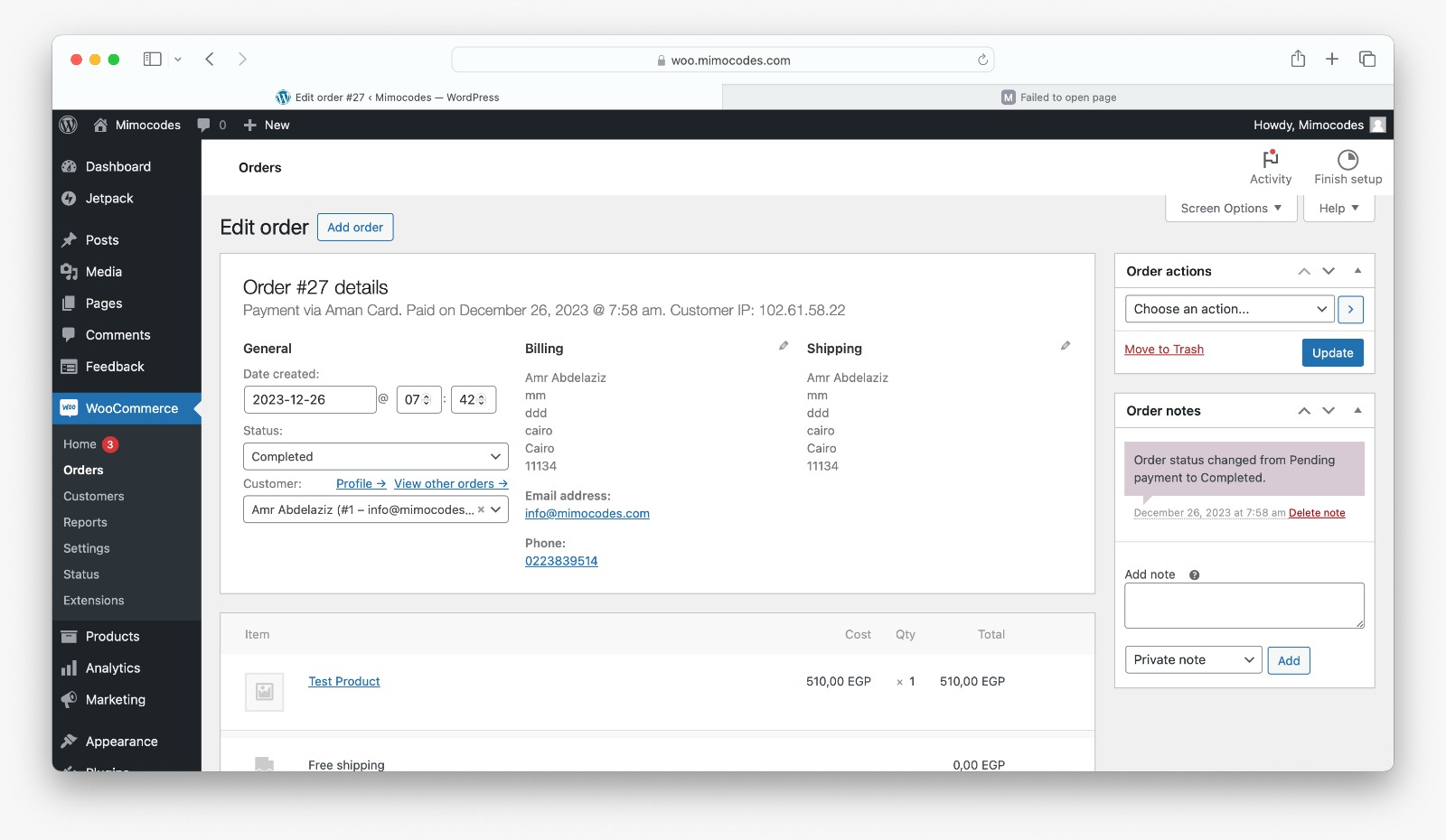Image resolution: width=1446 pixels, height=840 pixels.
Task: Click the Activity flag icon
Action: click(x=1270, y=160)
